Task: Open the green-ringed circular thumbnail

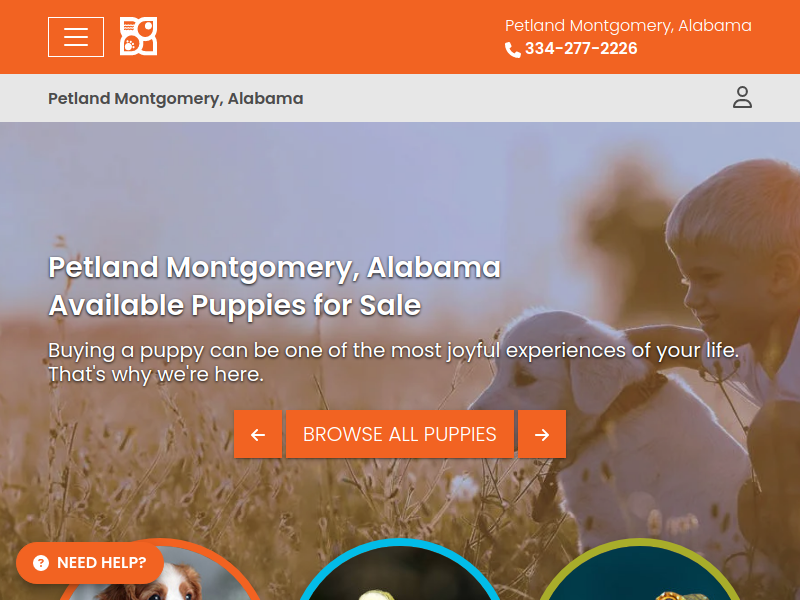Action: 639,571
